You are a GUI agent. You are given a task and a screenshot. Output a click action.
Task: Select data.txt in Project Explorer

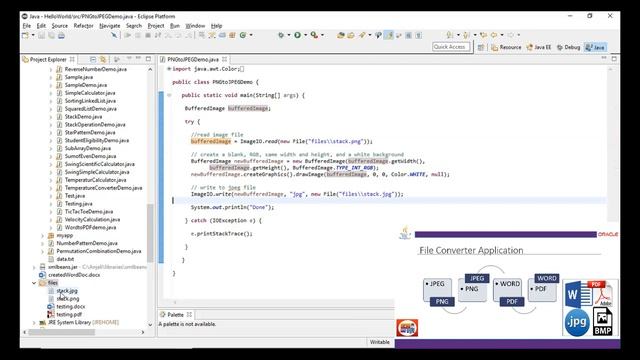[x=65, y=259]
